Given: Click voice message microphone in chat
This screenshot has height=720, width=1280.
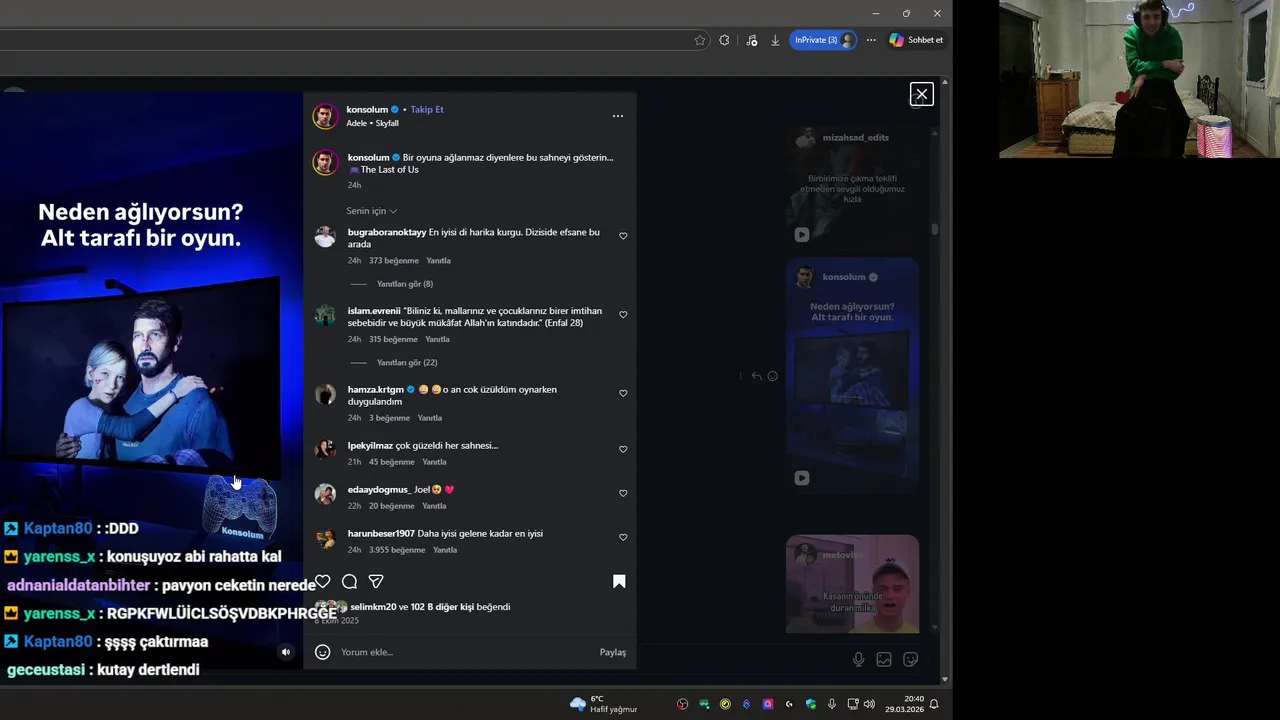Looking at the screenshot, I should coord(858,659).
